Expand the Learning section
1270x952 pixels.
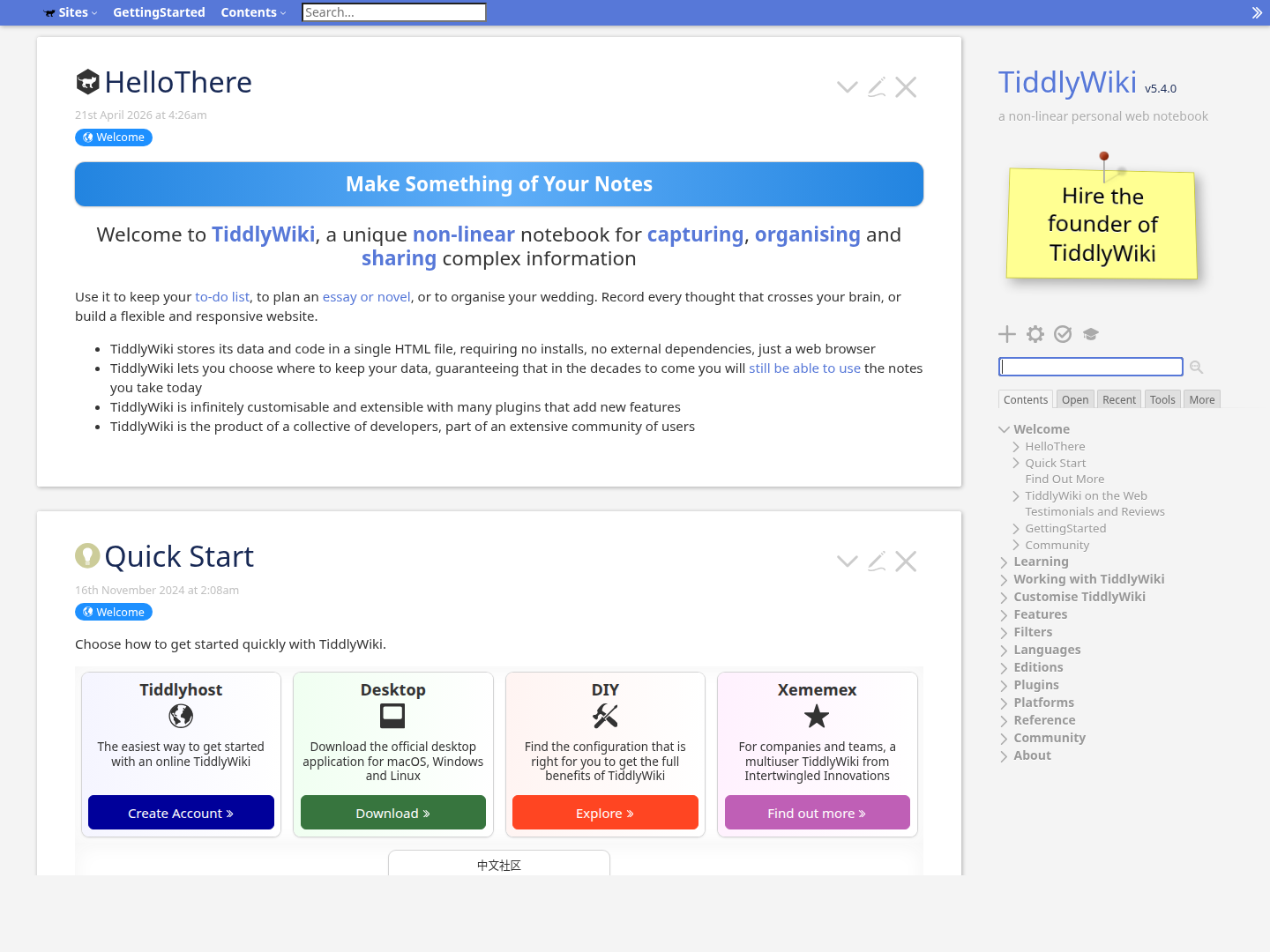1004,562
